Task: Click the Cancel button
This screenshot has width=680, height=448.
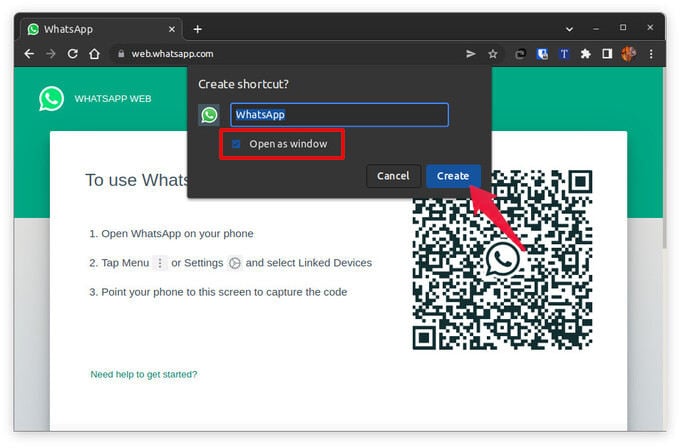Action: click(393, 176)
